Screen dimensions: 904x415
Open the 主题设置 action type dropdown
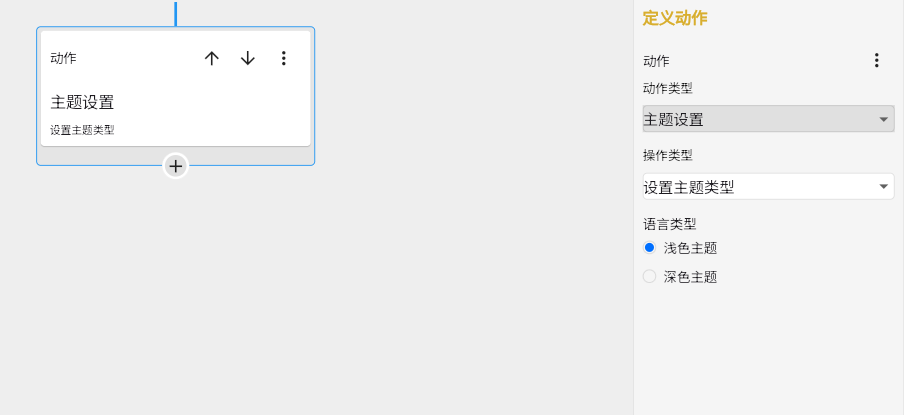coord(760,120)
